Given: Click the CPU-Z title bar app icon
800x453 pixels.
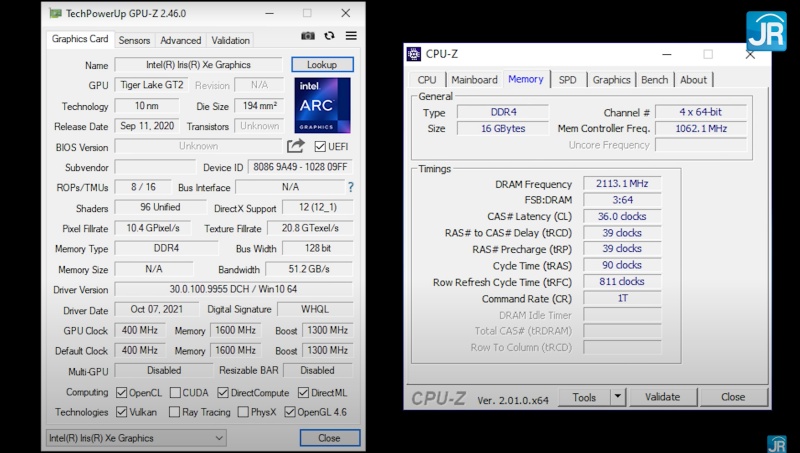Looking at the screenshot, I should coord(414,54).
